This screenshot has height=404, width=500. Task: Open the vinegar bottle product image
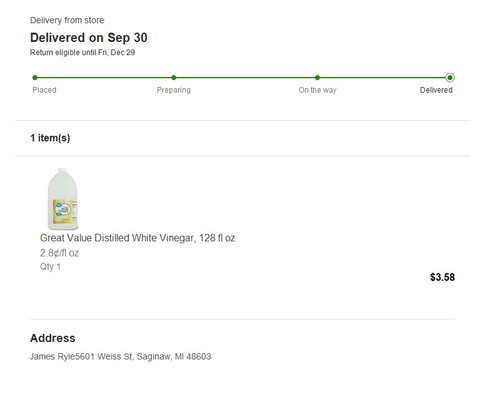pos(63,199)
